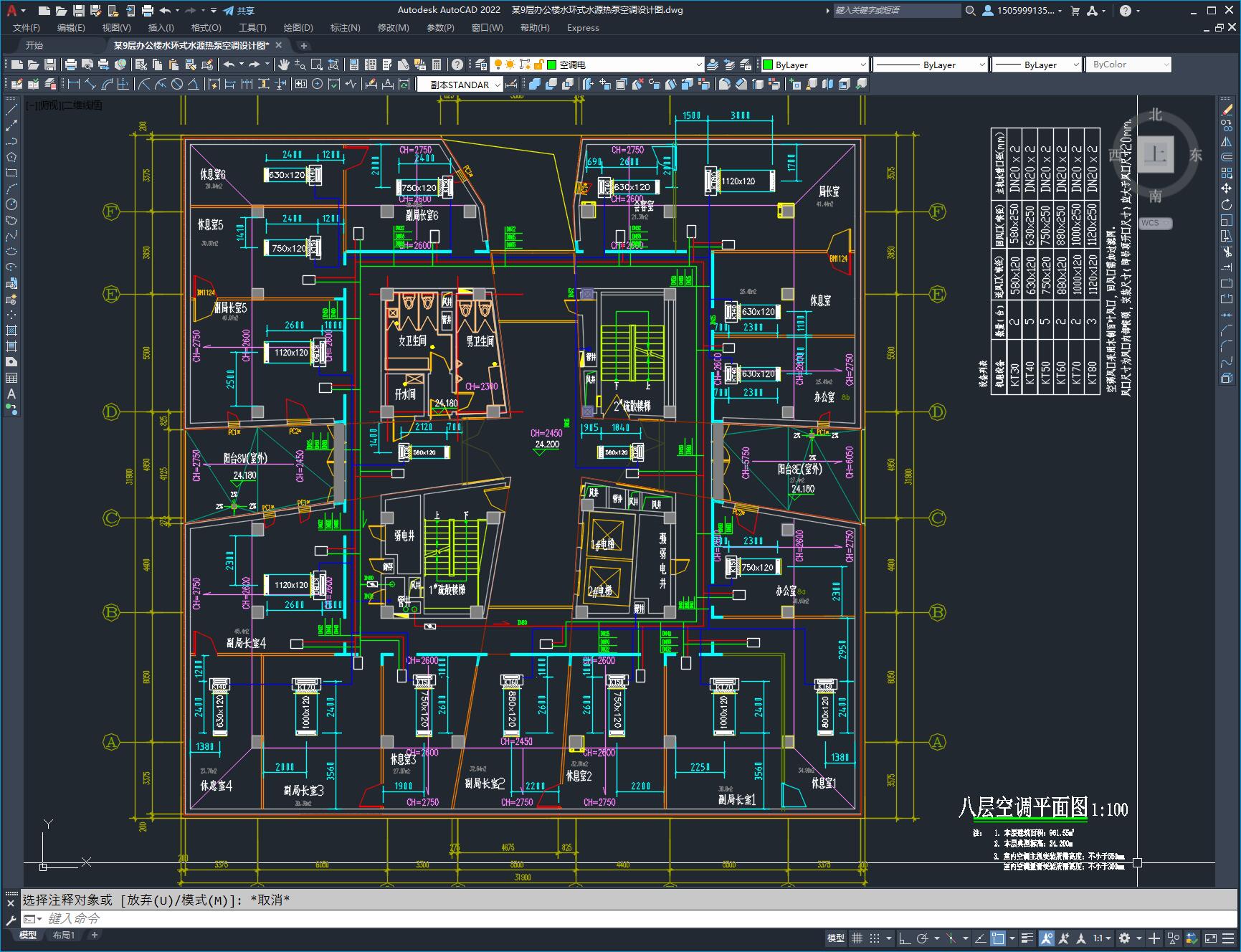Open the annotation scale 1:1 dropdown
Viewport: 1241px width, 952px height.
coord(1103,938)
